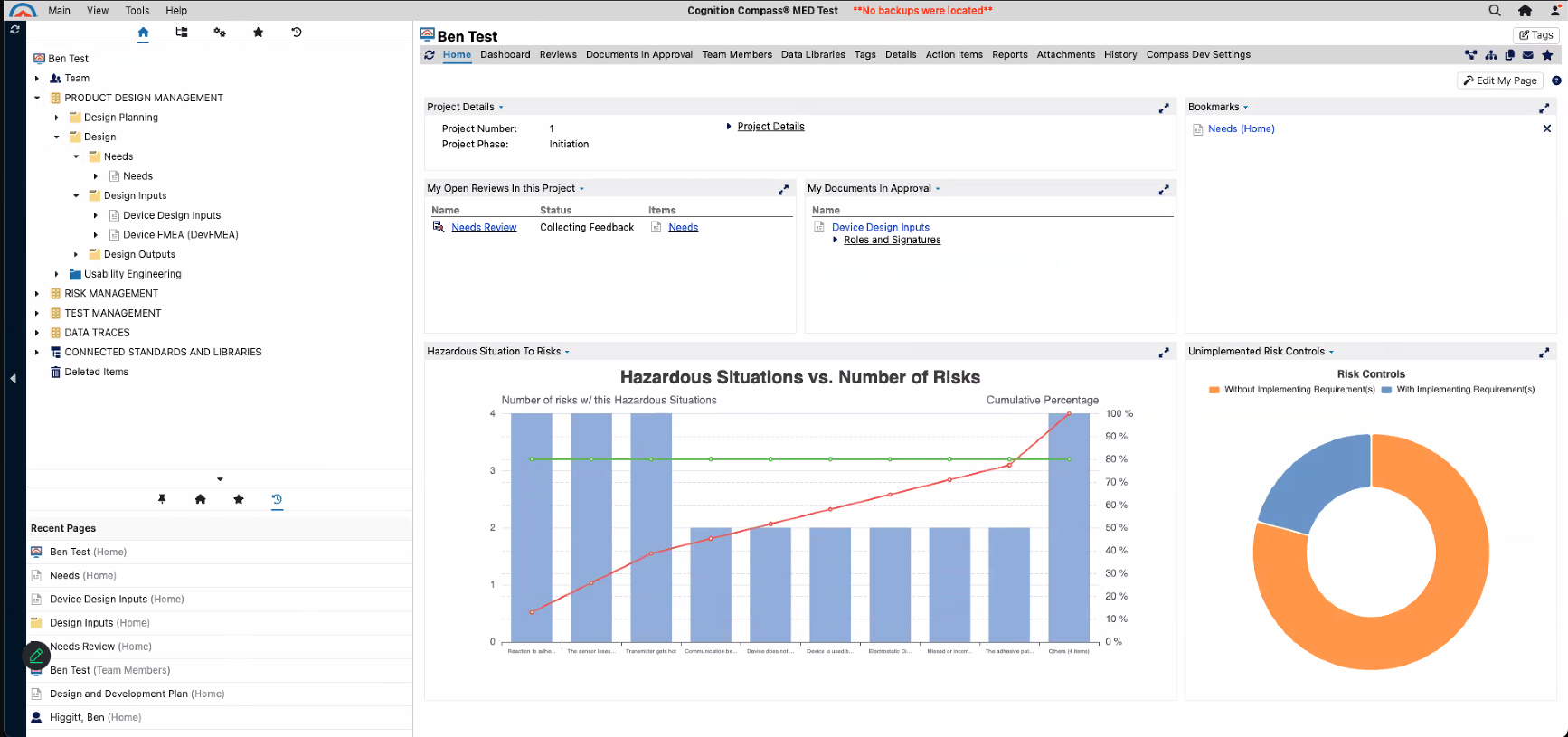
Task: Toggle the orange Without Implementing Requirement(s) legend
Action: tap(1292, 390)
